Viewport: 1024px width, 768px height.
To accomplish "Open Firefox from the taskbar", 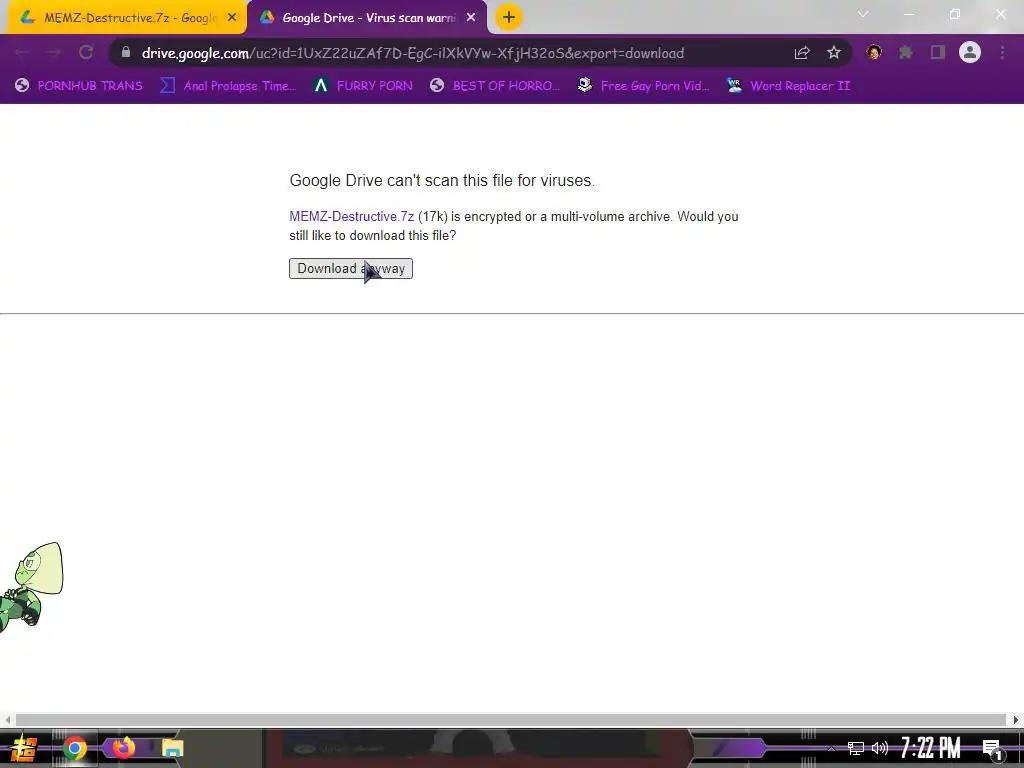I will pyautogui.click(x=123, y=747).
